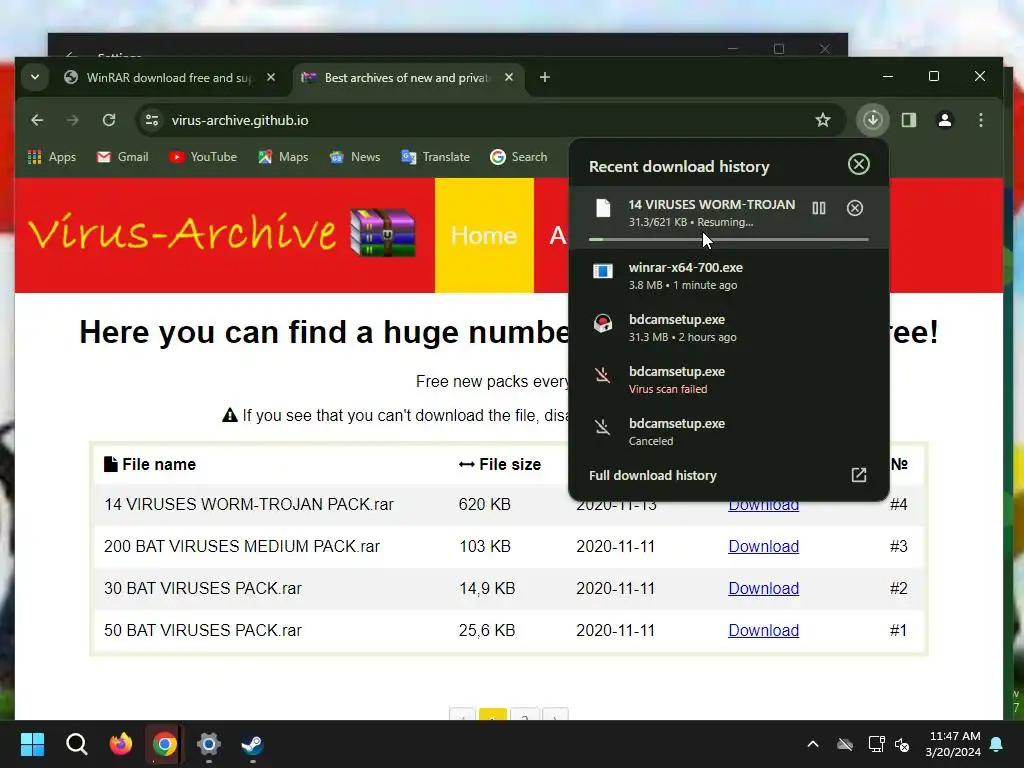This screenshot has height=768, width=1024.
Task: Cancel the 14 VIRUSES WORM-TROJAN download
Action: pos(855,208)
